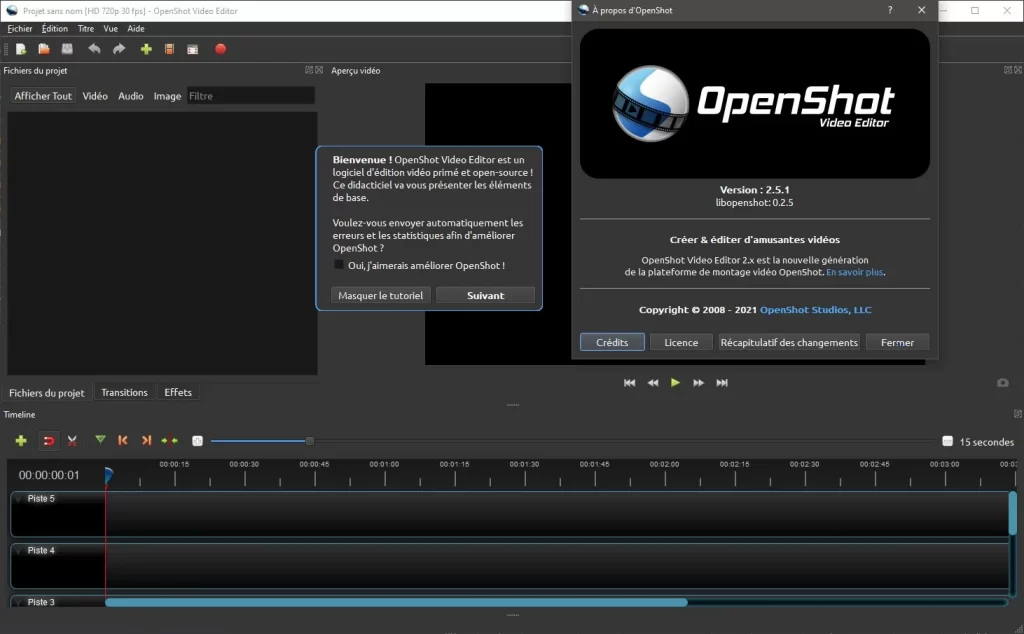Switch to the Transitions tab
This screenshot has width=1024, height=634.
point(123,392)
